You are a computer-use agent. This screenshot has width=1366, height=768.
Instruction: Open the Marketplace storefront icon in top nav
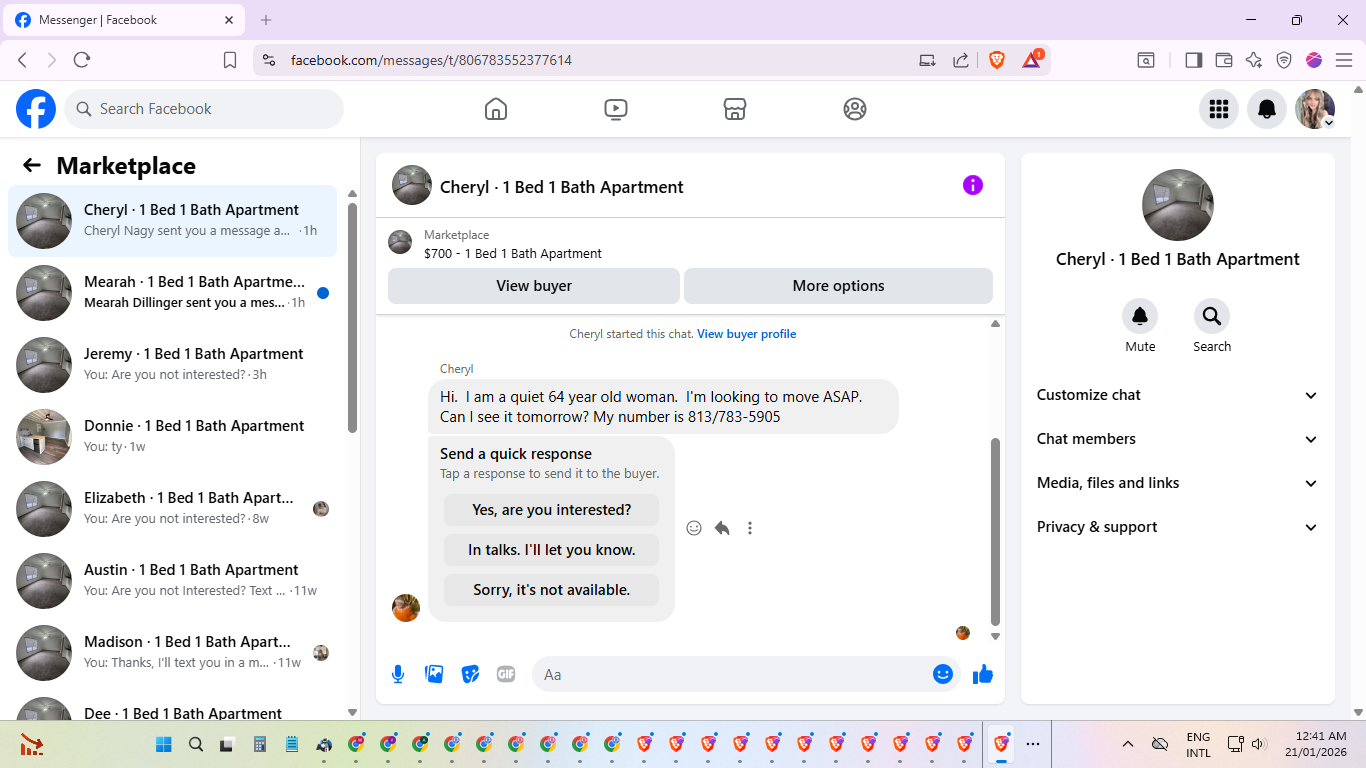click(x=735, y=109)
